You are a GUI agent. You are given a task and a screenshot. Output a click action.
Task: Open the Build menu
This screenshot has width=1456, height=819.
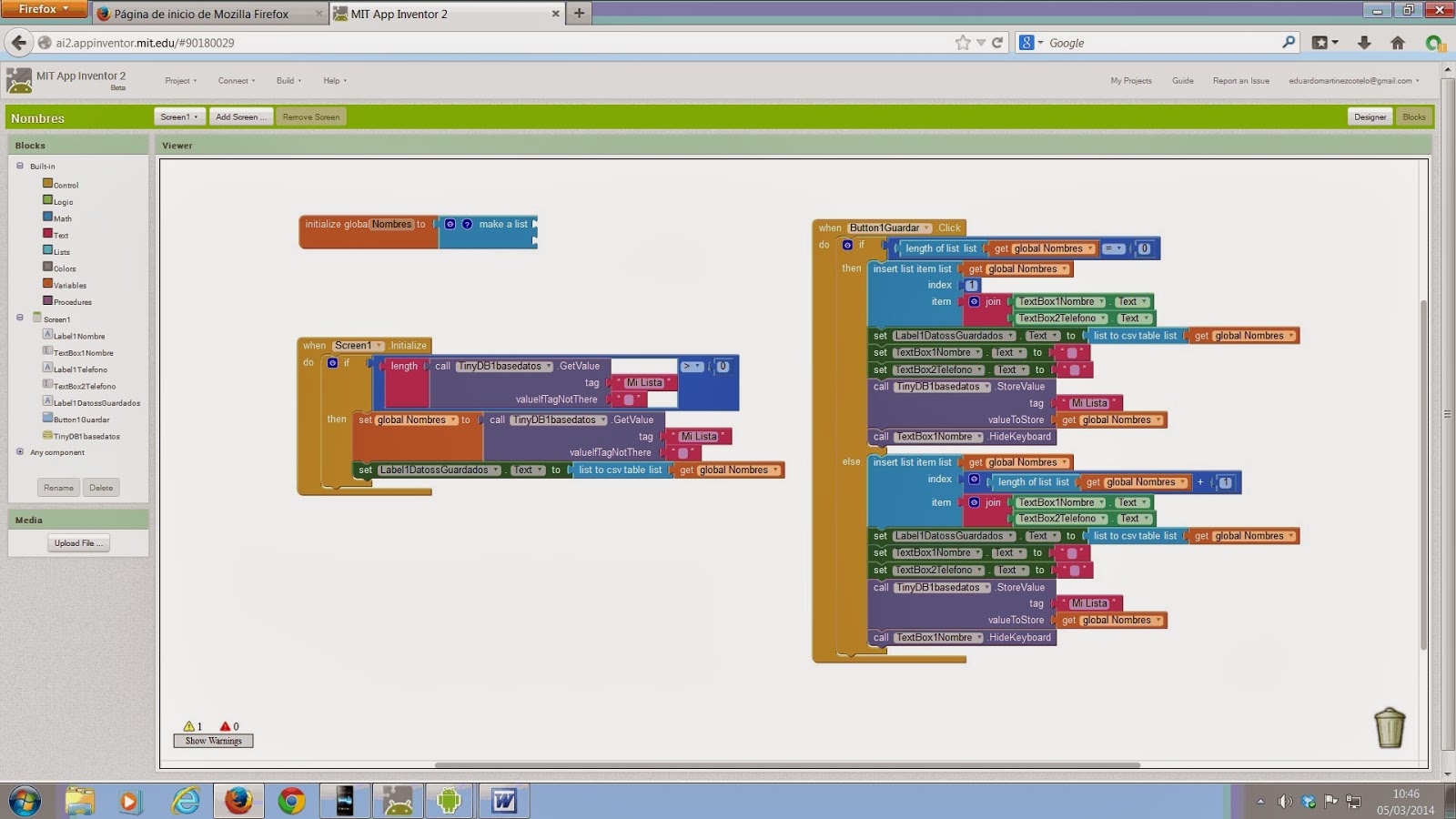(288, 80)
